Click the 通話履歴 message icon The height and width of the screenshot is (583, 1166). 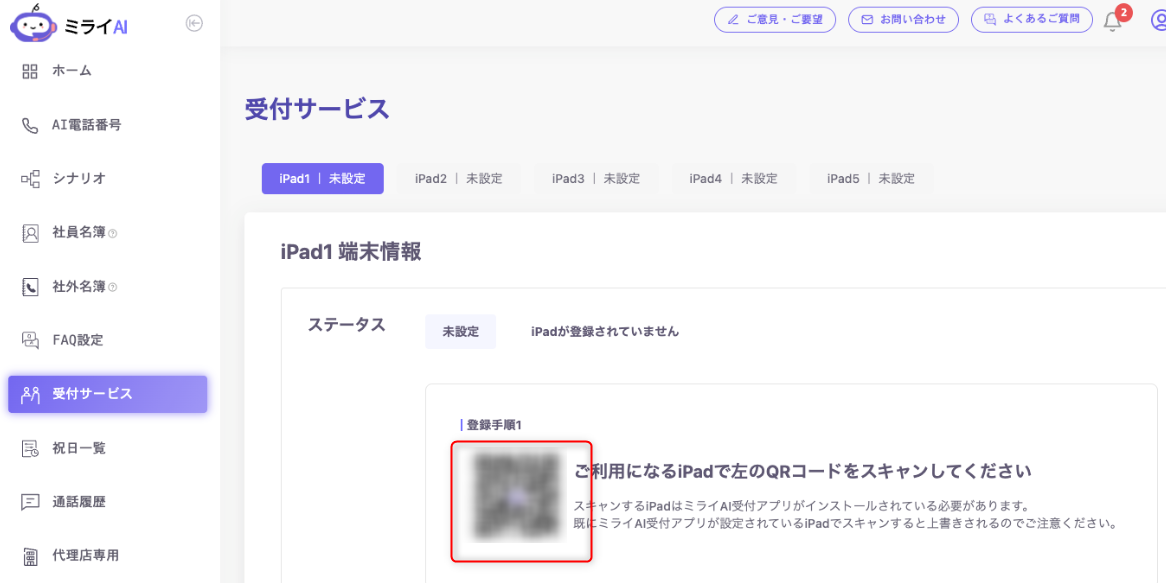[x=30, y=502]
